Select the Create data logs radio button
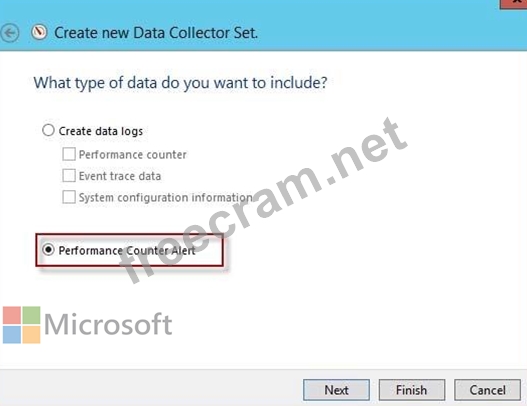 (48, 130)
